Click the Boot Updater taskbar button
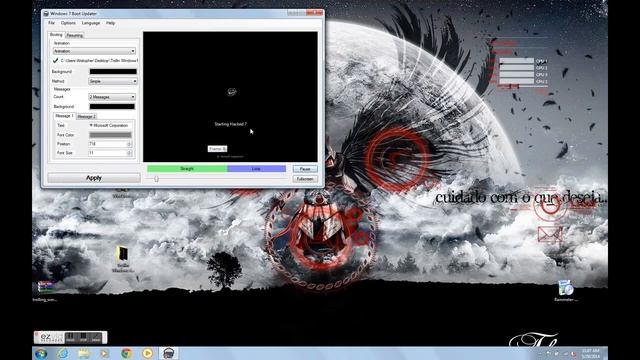 pos(169,353)
